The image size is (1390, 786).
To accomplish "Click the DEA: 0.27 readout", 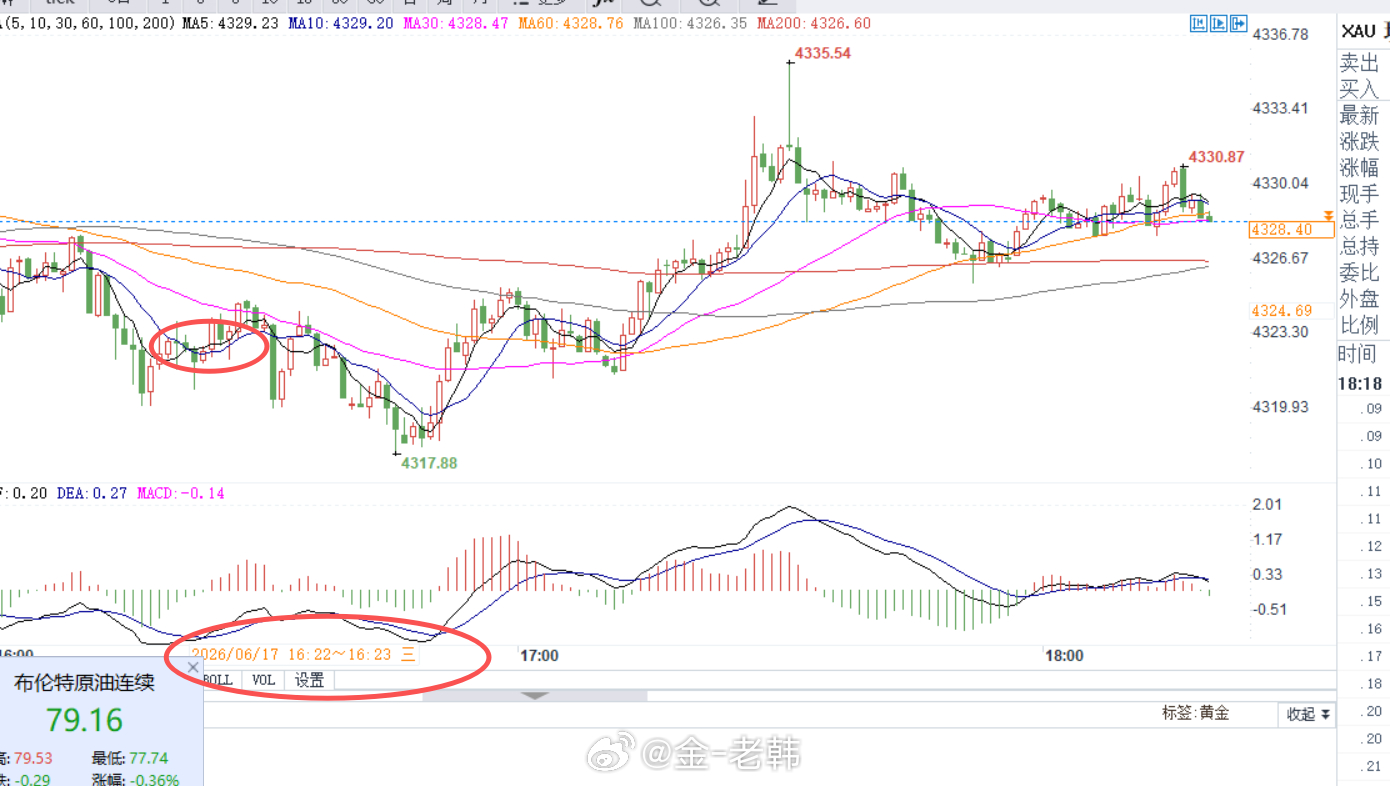I will (x=92, y=493).
